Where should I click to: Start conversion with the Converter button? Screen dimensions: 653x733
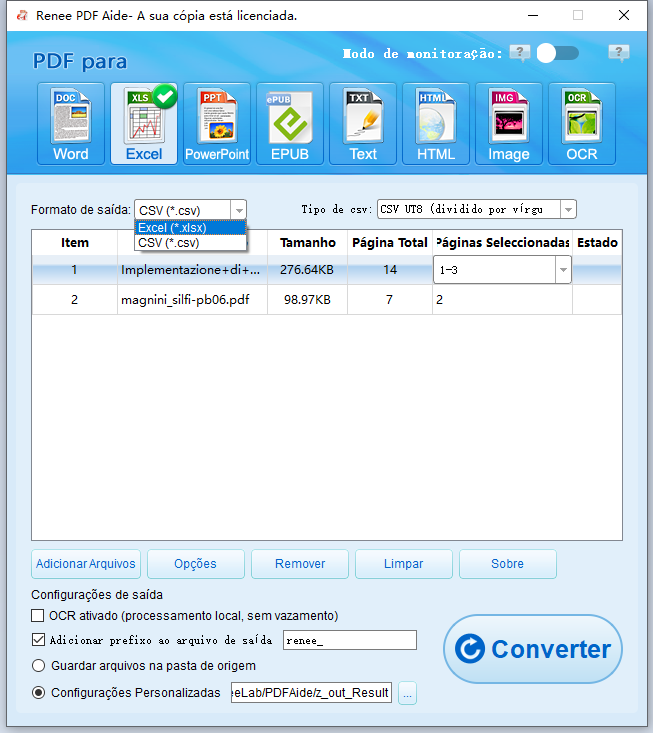pyautogui.click(x=533, y=649)
